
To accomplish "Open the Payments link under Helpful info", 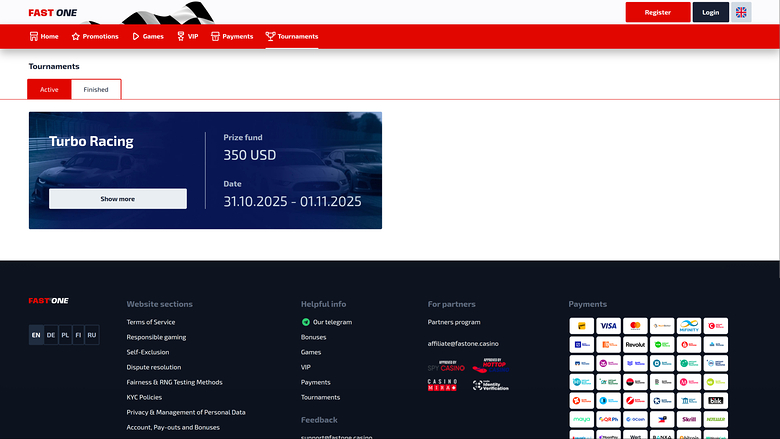I will point(315,382).
